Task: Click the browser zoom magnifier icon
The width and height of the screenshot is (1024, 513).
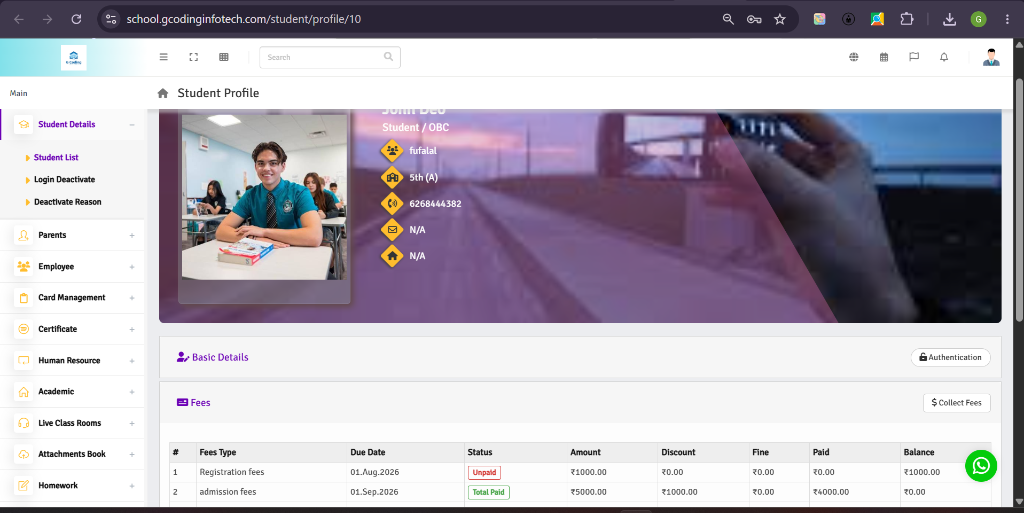Action: click(x=728, y=19)
